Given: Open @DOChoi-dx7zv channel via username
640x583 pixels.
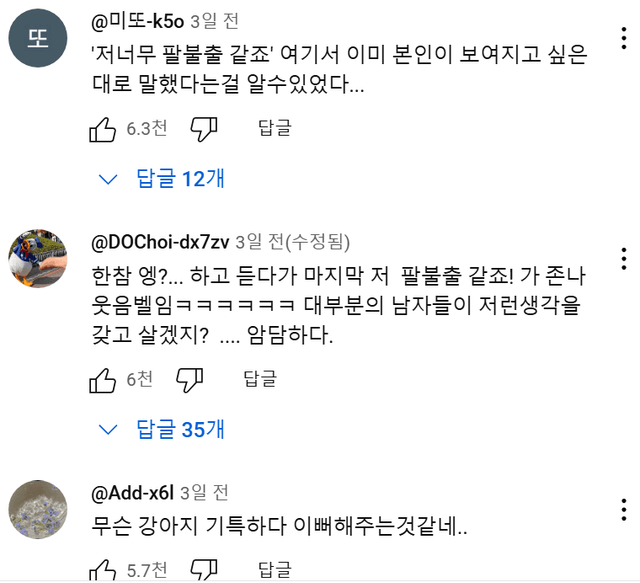Looking at the screenshot, I should coord(161,242).
